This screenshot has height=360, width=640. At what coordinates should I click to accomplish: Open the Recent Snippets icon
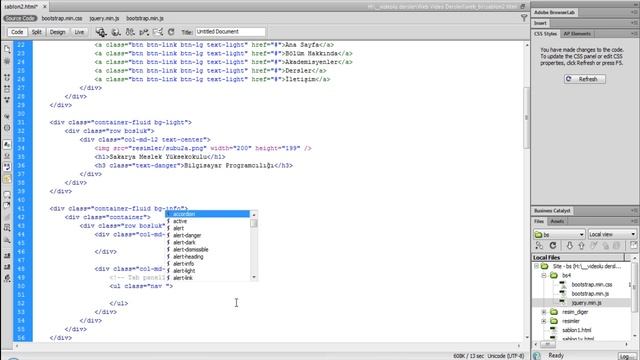point(7,228)
